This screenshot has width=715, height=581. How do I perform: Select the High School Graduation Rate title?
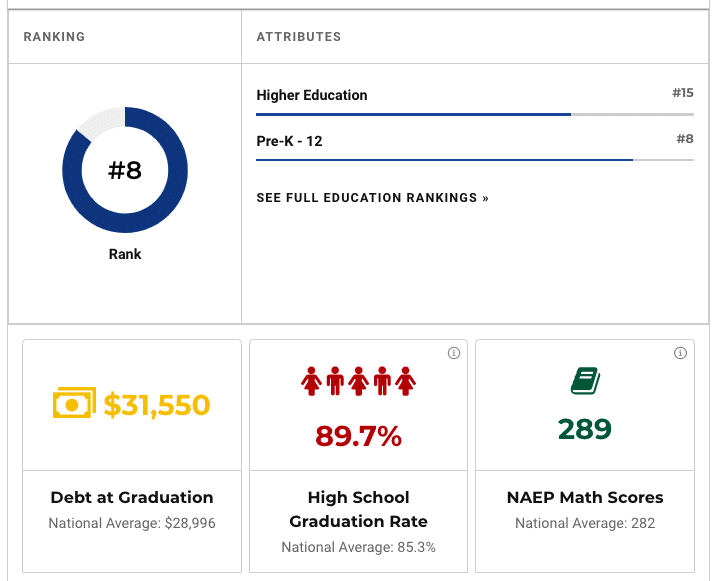(x=358, y=509)
